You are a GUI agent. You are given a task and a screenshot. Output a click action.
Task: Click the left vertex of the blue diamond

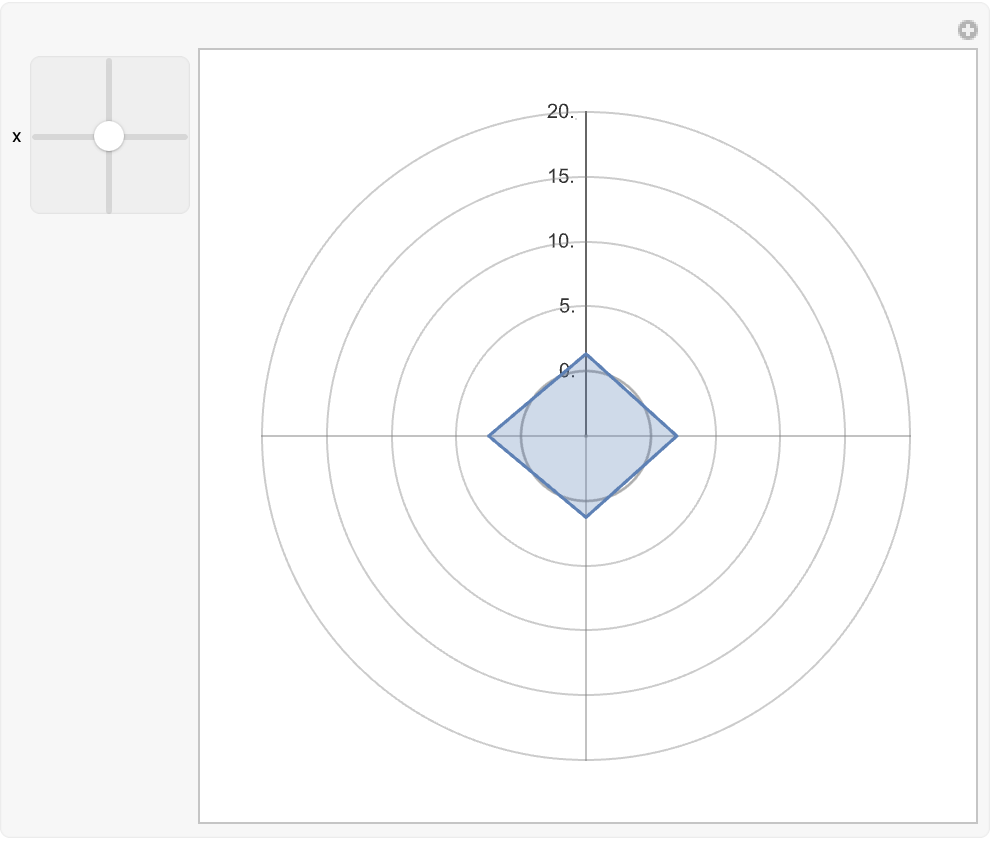488,436
